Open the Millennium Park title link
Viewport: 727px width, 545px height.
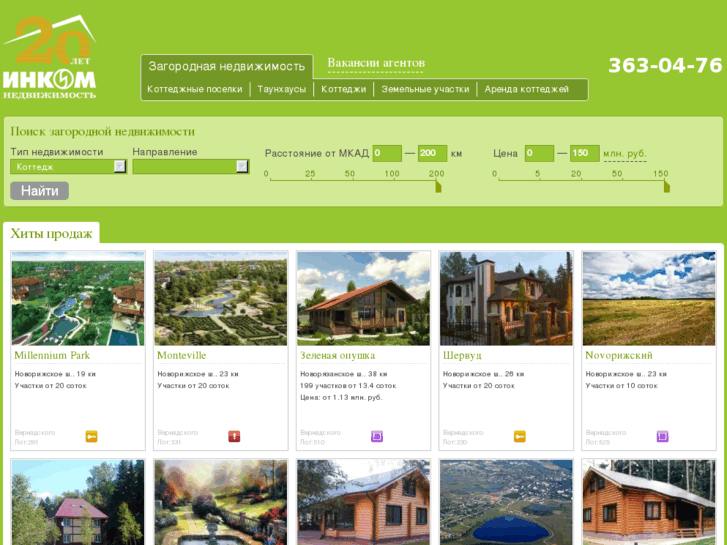coord(52,355)
